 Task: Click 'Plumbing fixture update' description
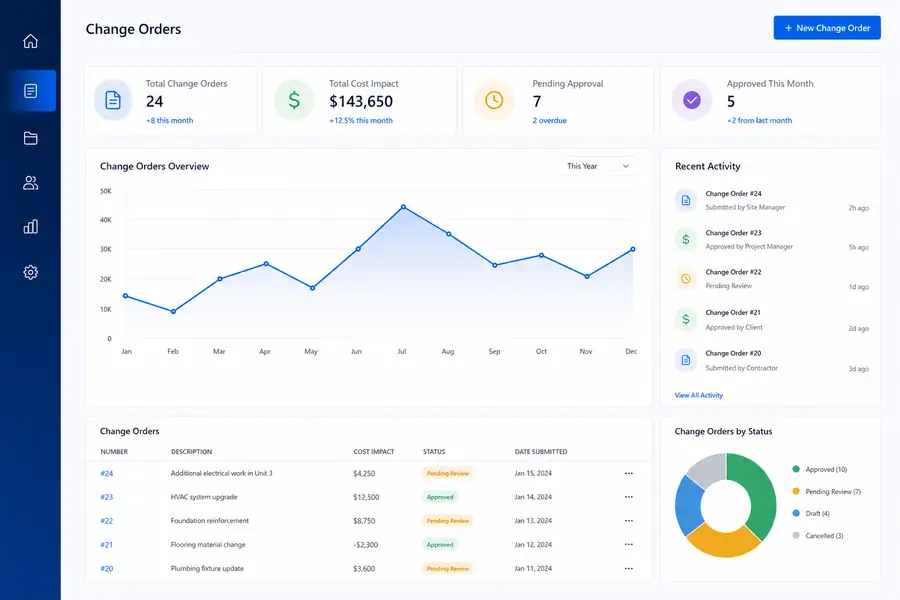click(207, 568)
